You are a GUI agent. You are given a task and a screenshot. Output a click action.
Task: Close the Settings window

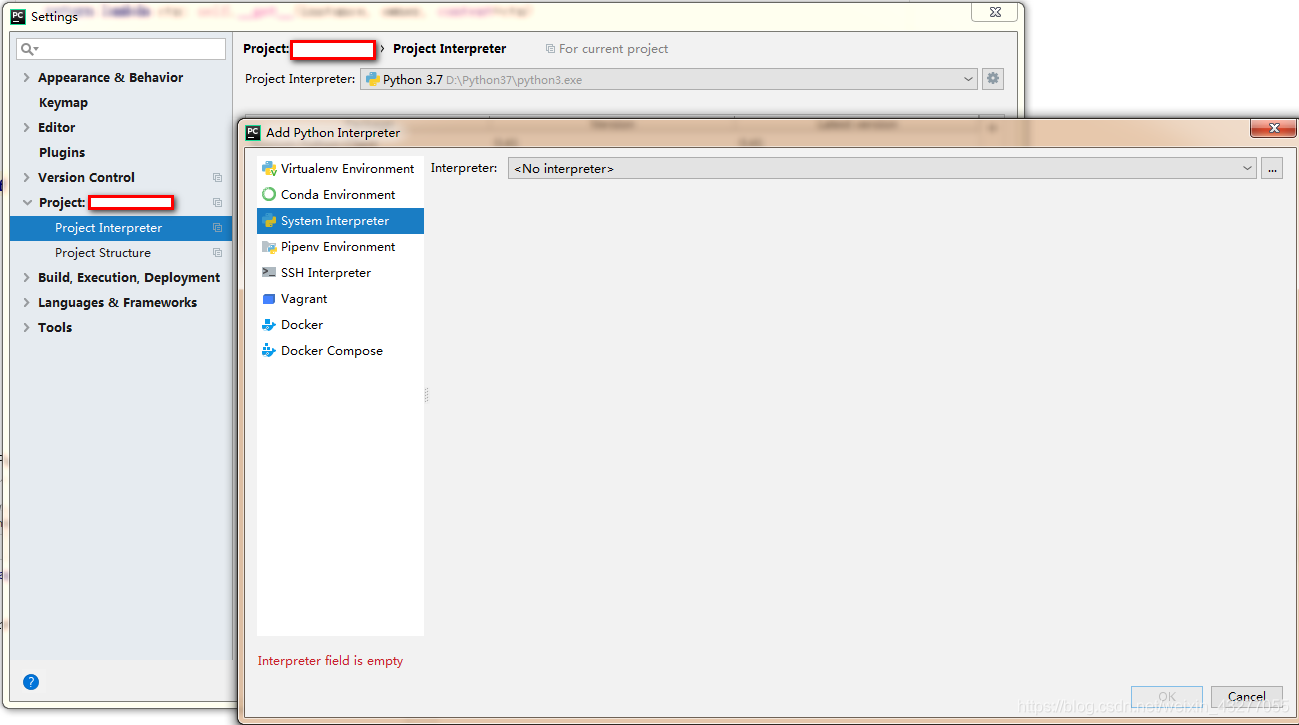[x=996, y=12]
